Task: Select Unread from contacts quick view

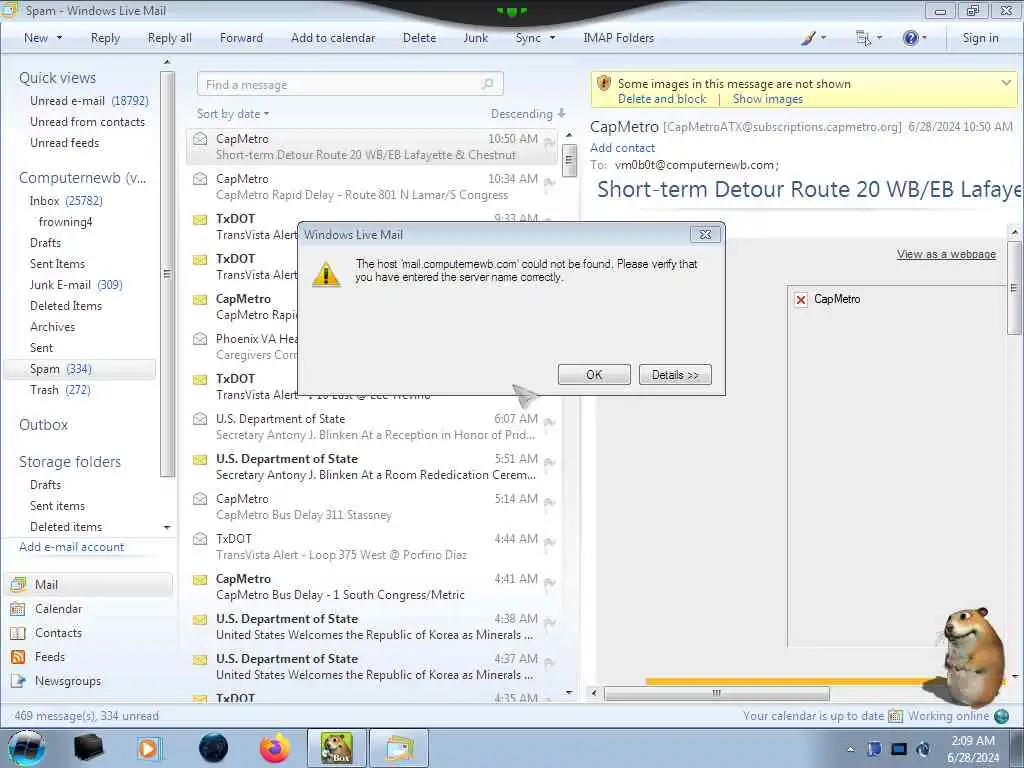Action: pos(88,121)
